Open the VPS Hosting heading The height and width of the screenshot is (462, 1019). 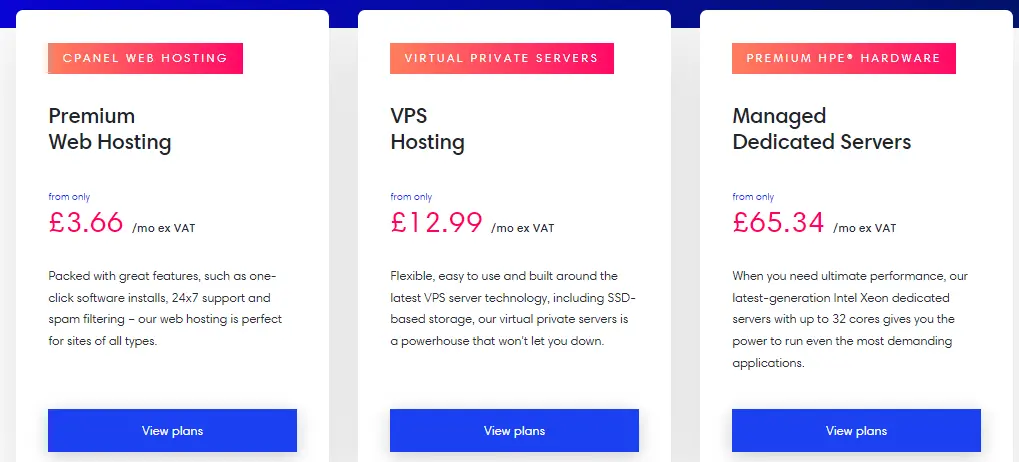pyautogui.click(x=428, y=129)
